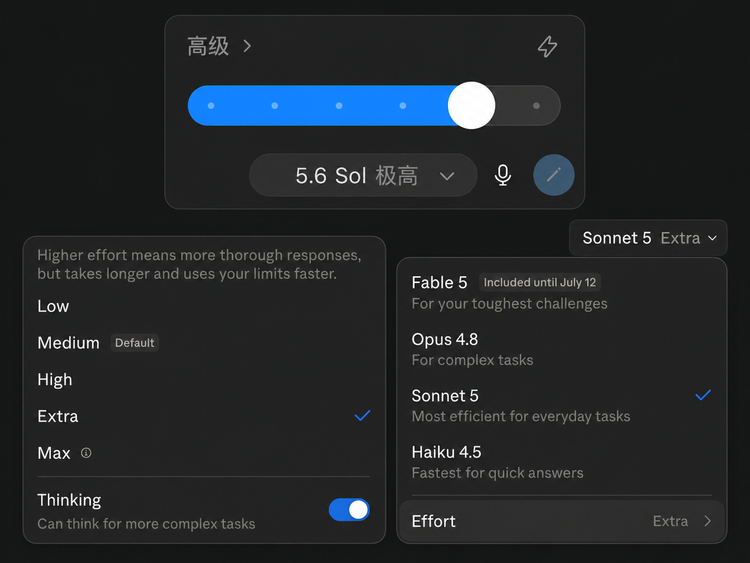Open the 高级 advanced settings link
Viewport: 750px width, 563px height.
[x=208, y=46]
